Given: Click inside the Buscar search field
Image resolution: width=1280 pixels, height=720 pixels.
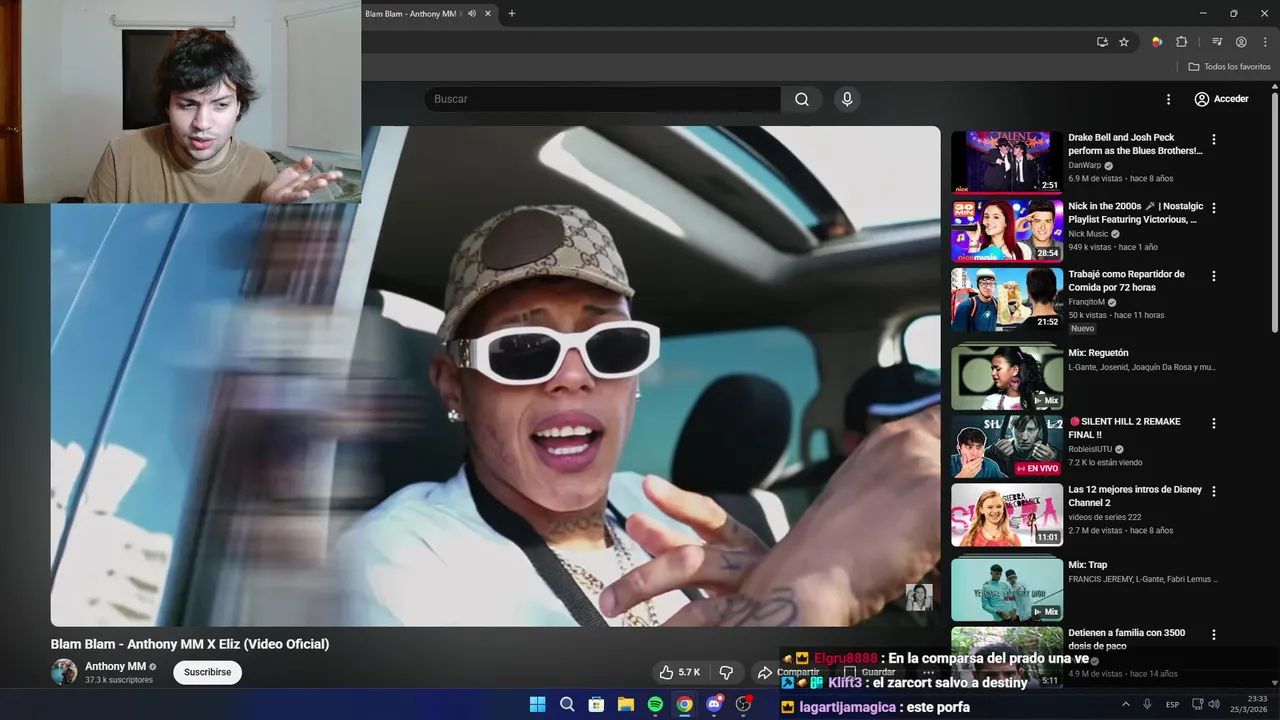Looking at the screenshot, I should pyautogui.click(x=602, y=99).
